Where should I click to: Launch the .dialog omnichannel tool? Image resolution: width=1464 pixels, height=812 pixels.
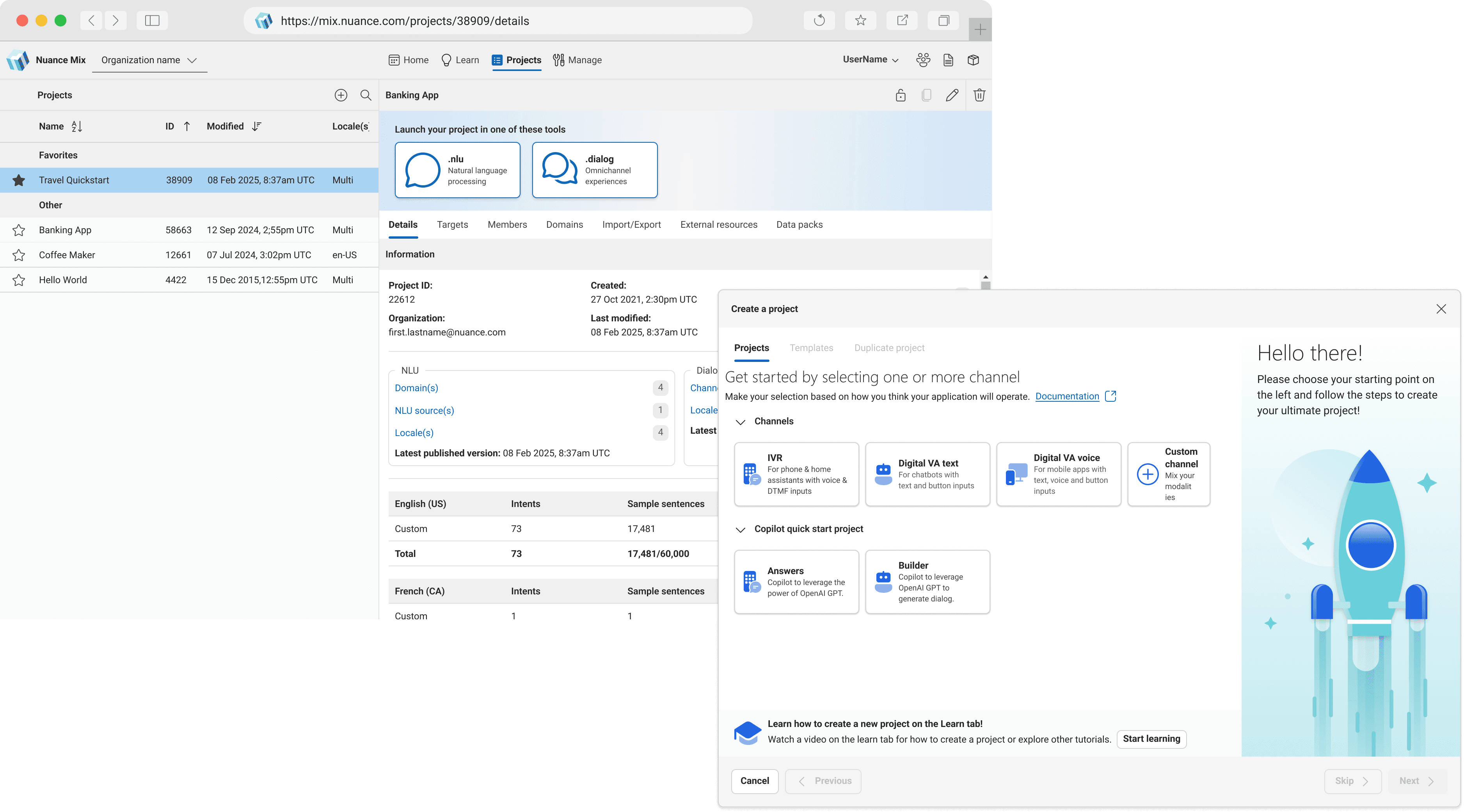pyautogui.click(x=595, y=170)
